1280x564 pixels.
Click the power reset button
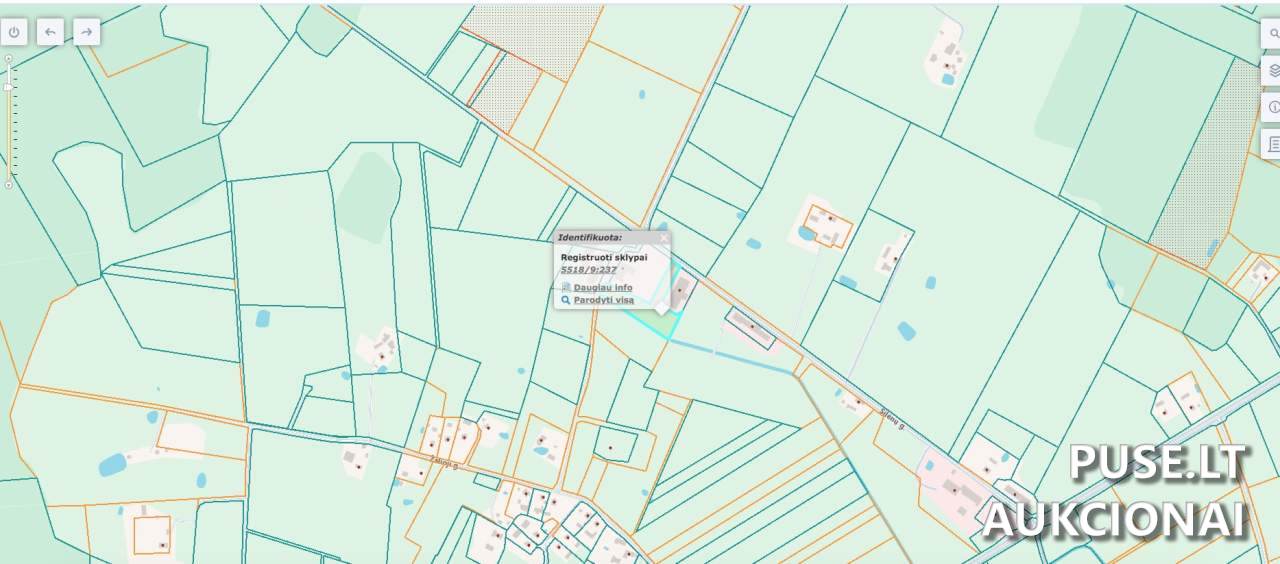point(14,32)
